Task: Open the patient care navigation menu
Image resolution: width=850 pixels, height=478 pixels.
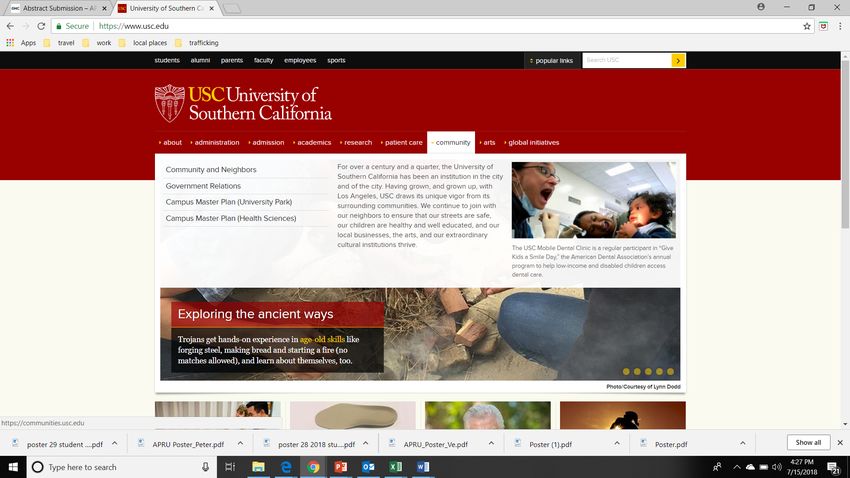Action: pos(402,143)
